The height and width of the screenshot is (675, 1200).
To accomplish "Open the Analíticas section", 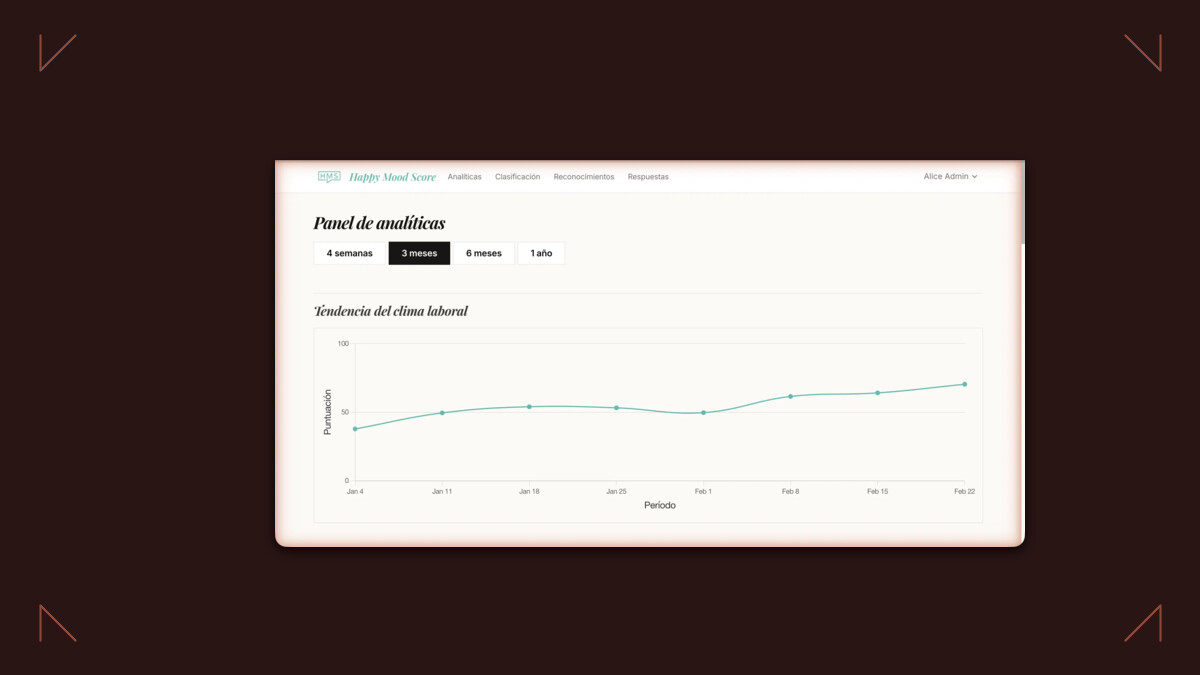I will click(464, 176).
